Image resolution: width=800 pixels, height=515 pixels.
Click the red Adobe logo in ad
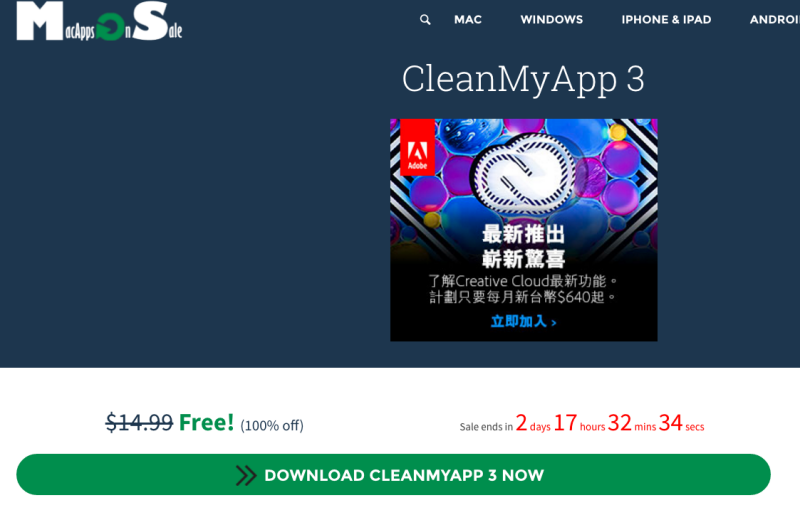(x=417, y=148)
